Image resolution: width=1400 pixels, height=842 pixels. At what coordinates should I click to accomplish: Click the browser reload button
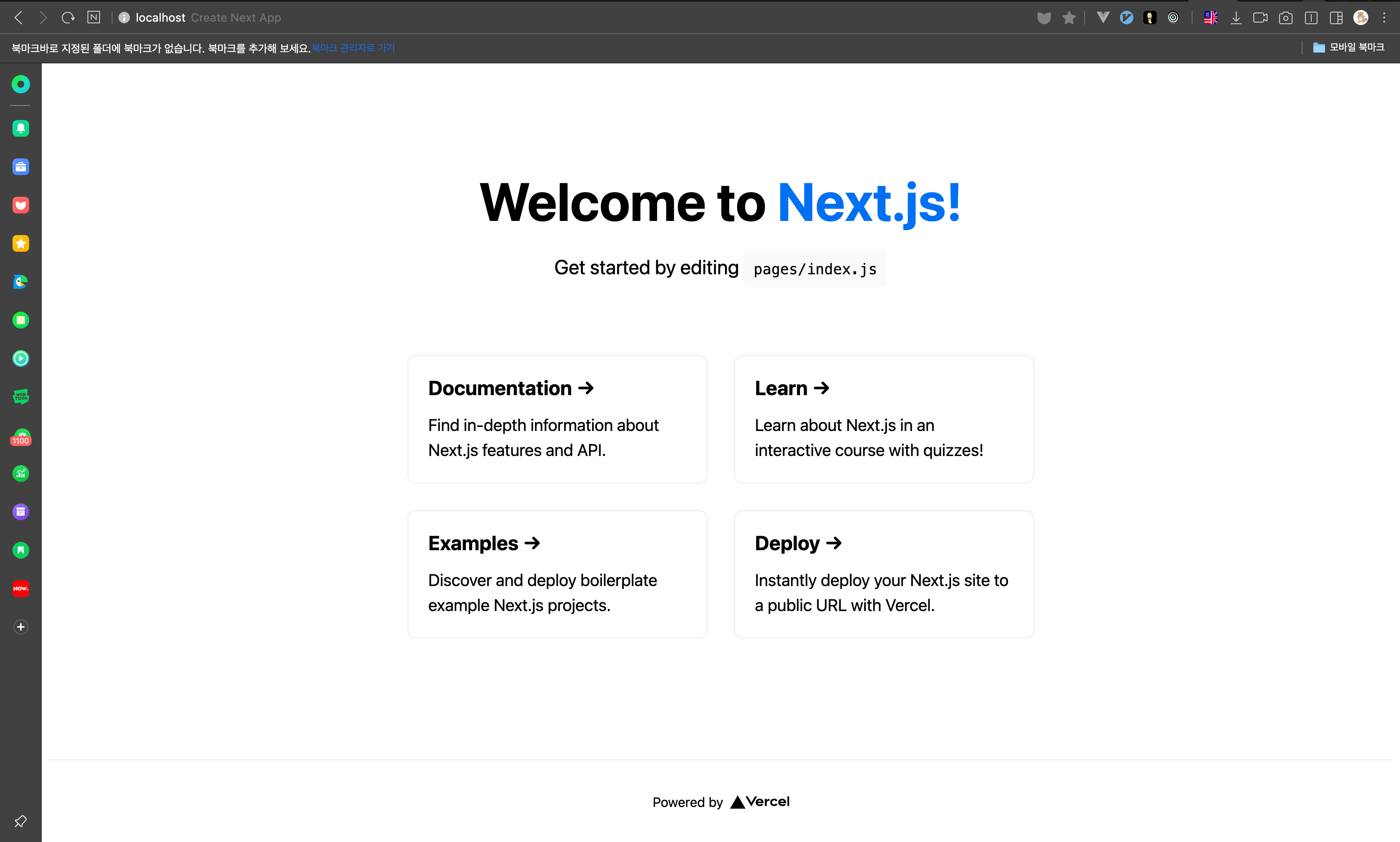click(x=68, y=18)
